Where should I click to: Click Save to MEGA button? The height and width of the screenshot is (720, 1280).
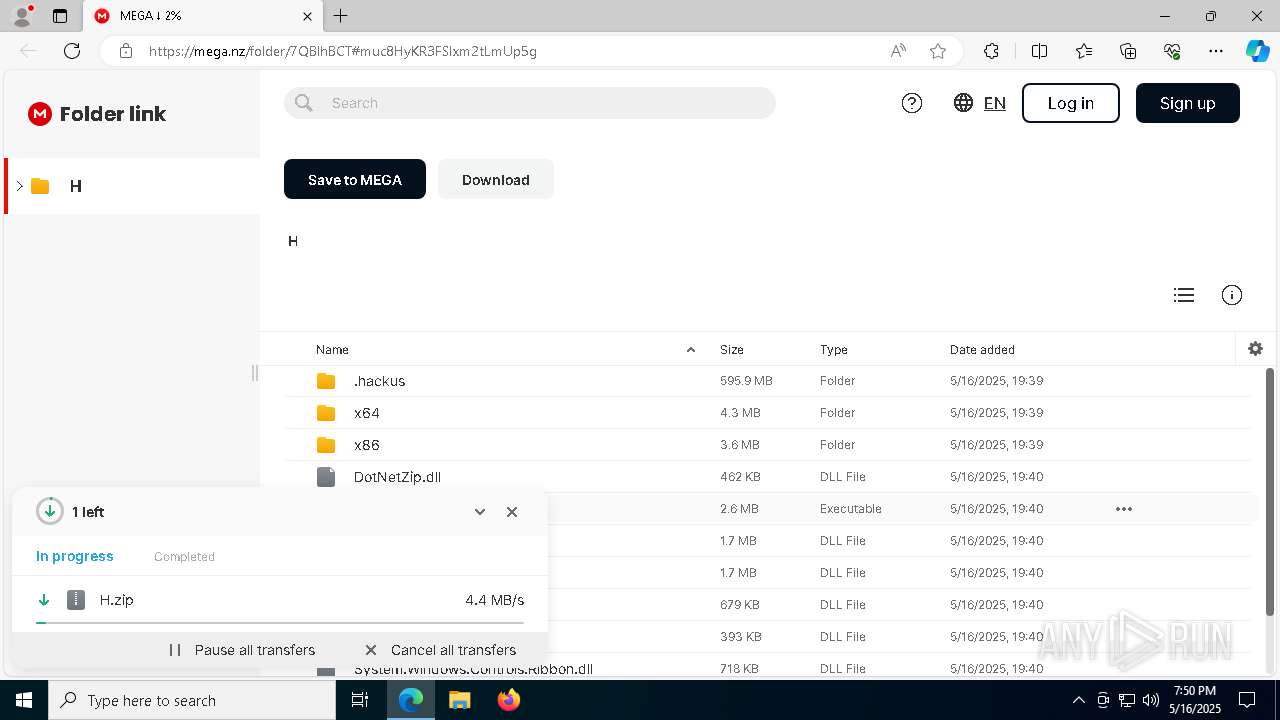pos(355,179)
